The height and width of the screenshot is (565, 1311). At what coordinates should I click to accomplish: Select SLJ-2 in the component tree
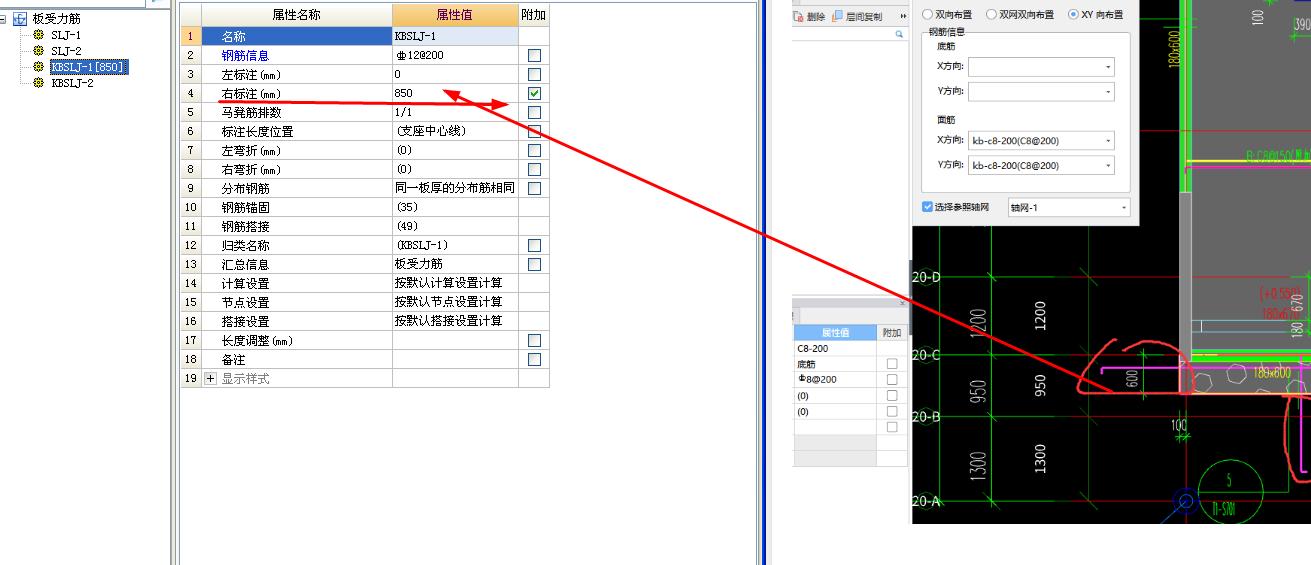[66, 51]
